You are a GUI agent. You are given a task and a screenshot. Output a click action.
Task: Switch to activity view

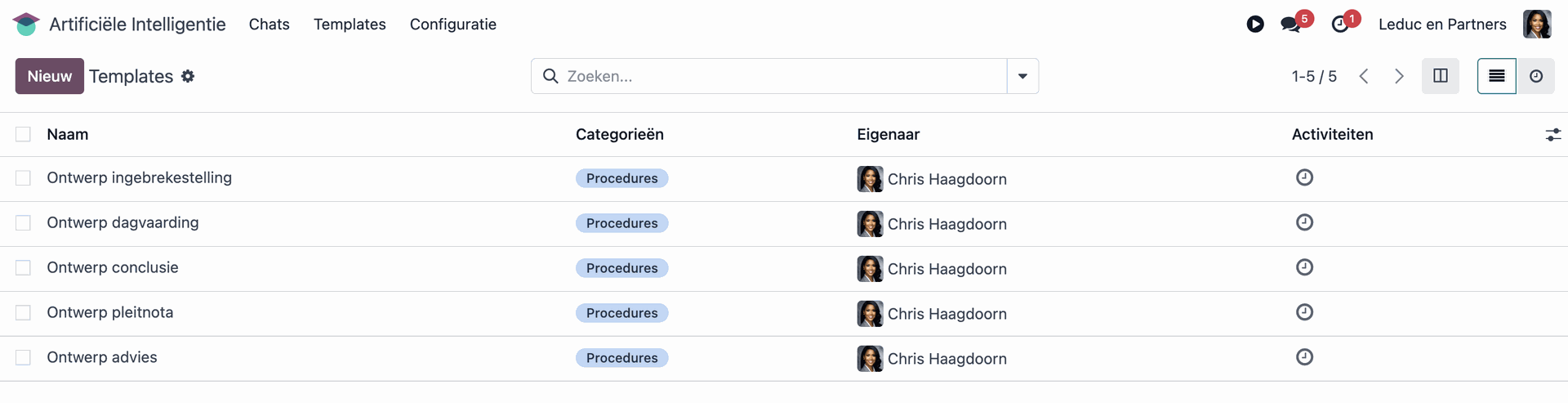coord(1536,76)
